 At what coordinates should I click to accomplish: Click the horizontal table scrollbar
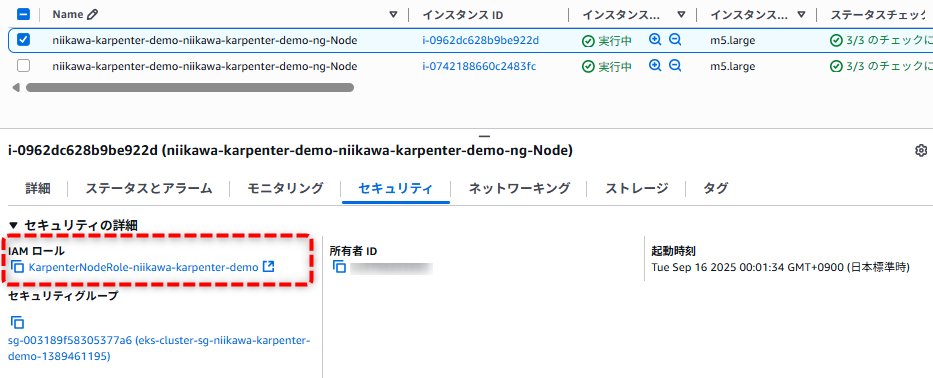(x=190, y=88)
